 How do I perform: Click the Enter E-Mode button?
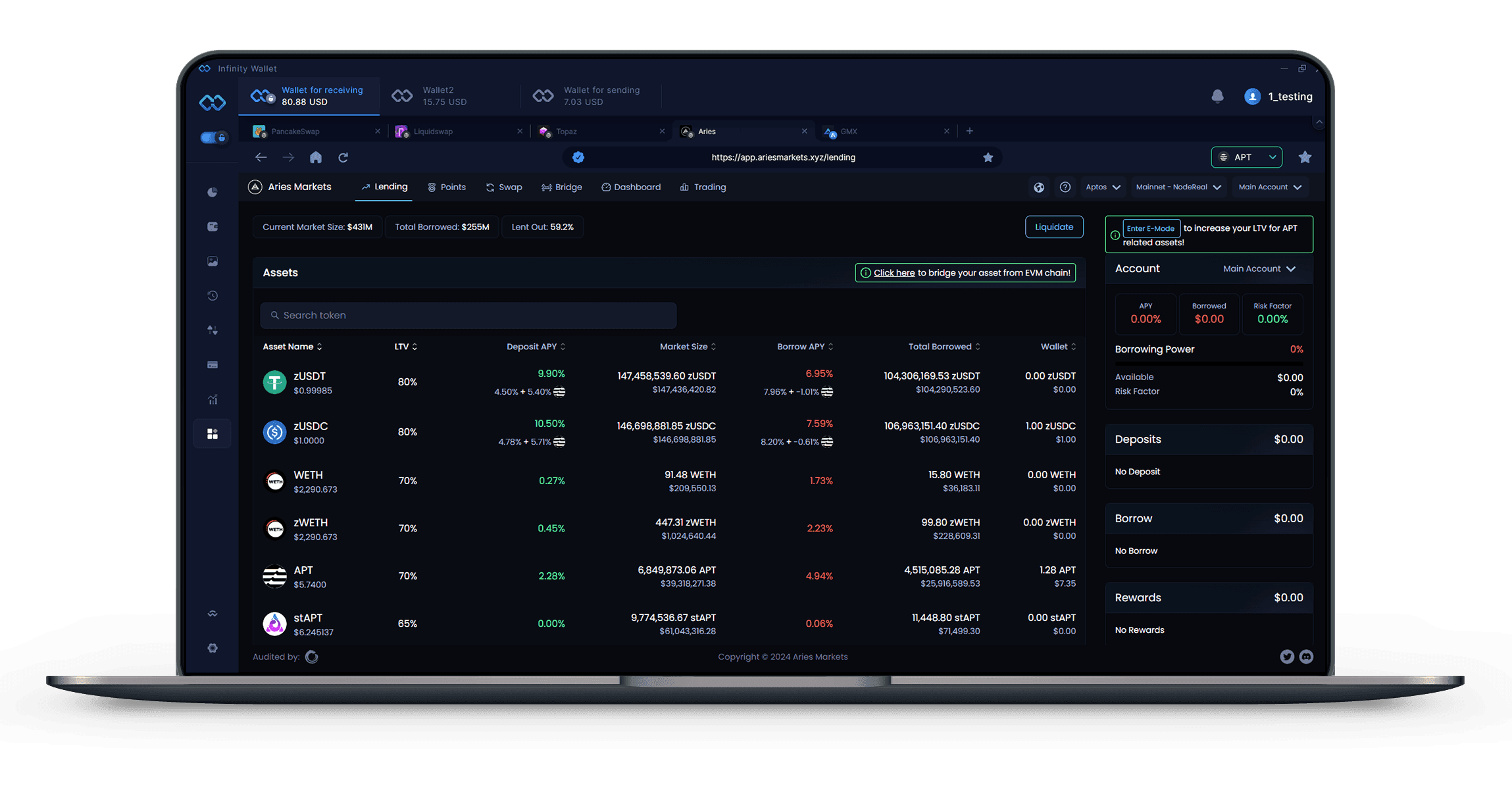[x=1151, y=228]
